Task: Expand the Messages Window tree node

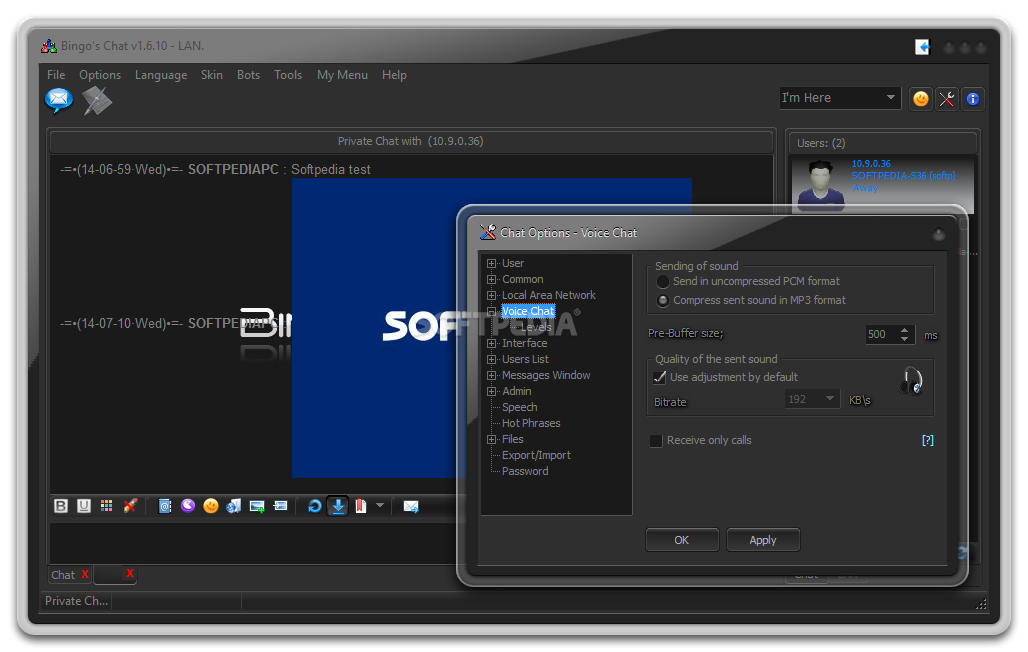Action: tap(492, 376)
